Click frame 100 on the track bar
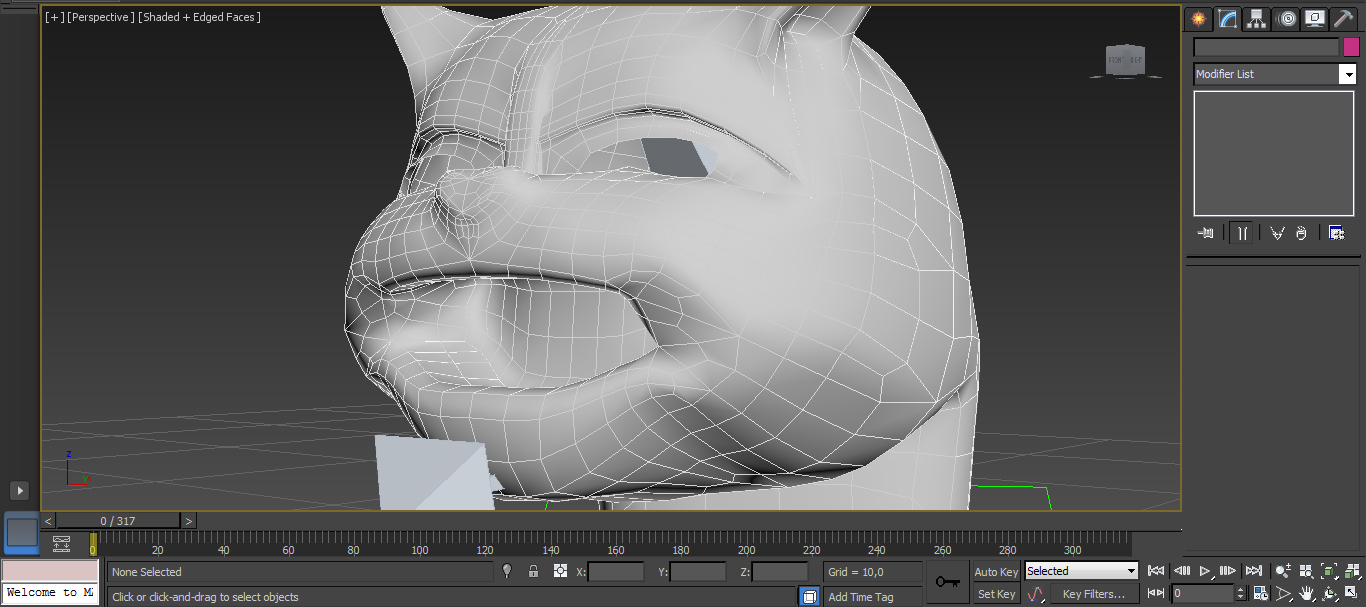1366x607 pixels. [419, 550]
